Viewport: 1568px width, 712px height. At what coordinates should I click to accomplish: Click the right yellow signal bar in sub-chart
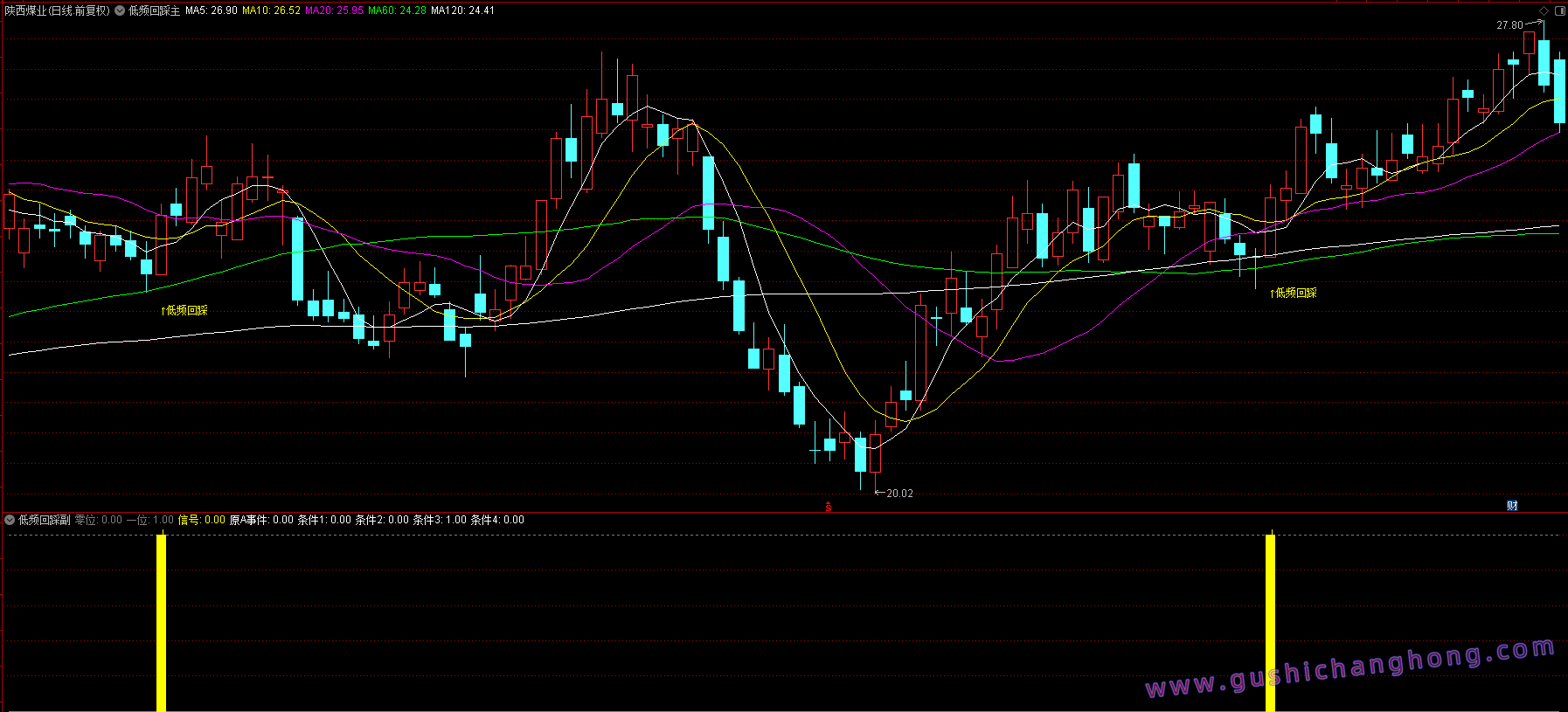[1270, 623]
